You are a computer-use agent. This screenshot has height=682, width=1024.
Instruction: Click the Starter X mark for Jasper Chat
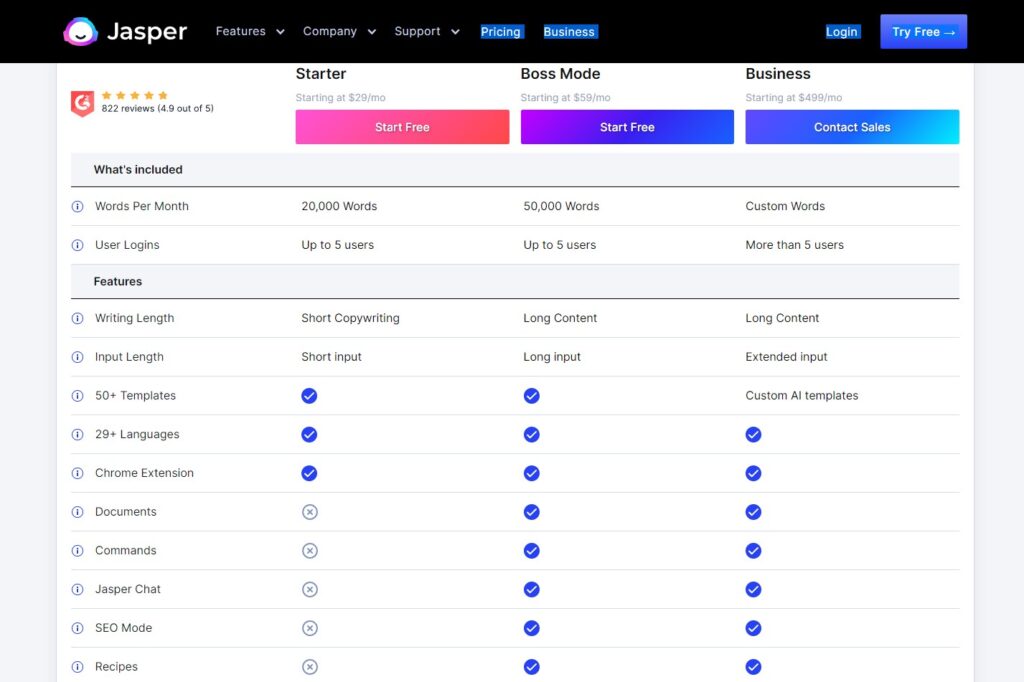coord(310,589)
